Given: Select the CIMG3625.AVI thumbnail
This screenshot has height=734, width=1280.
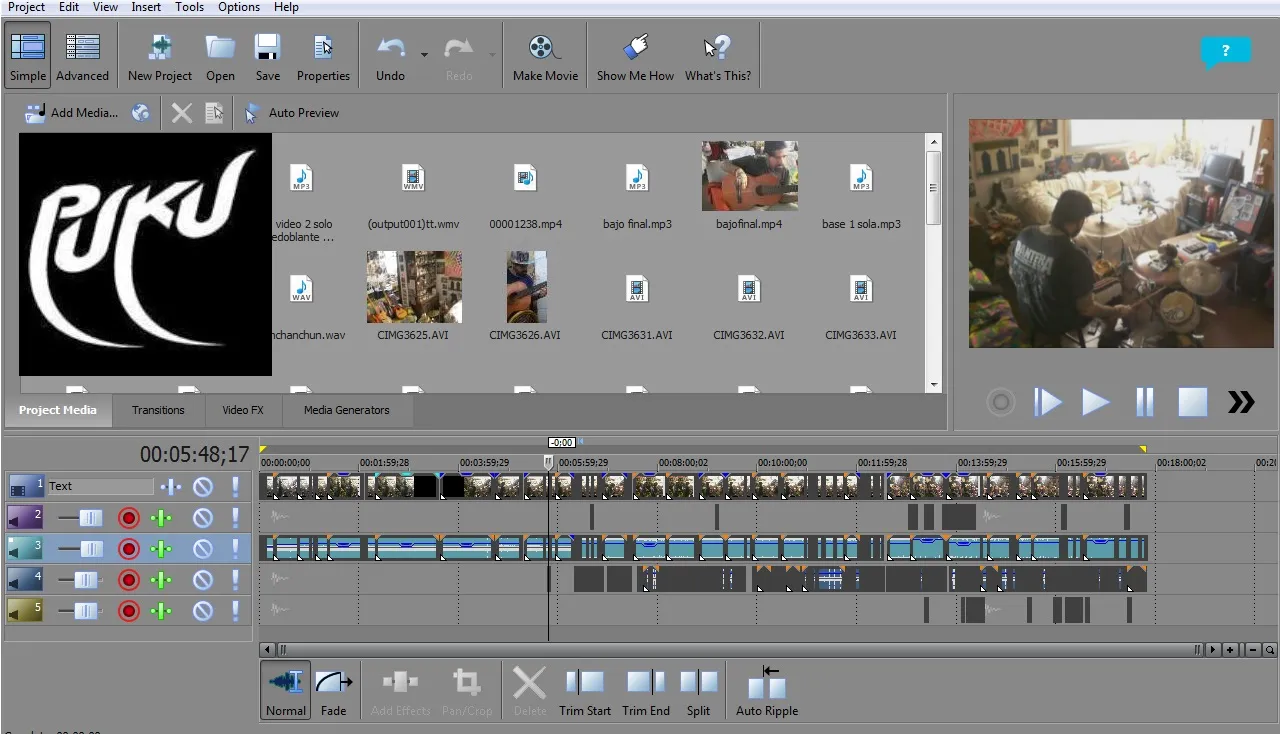Looking at the screenshot, I should [414, 287].
